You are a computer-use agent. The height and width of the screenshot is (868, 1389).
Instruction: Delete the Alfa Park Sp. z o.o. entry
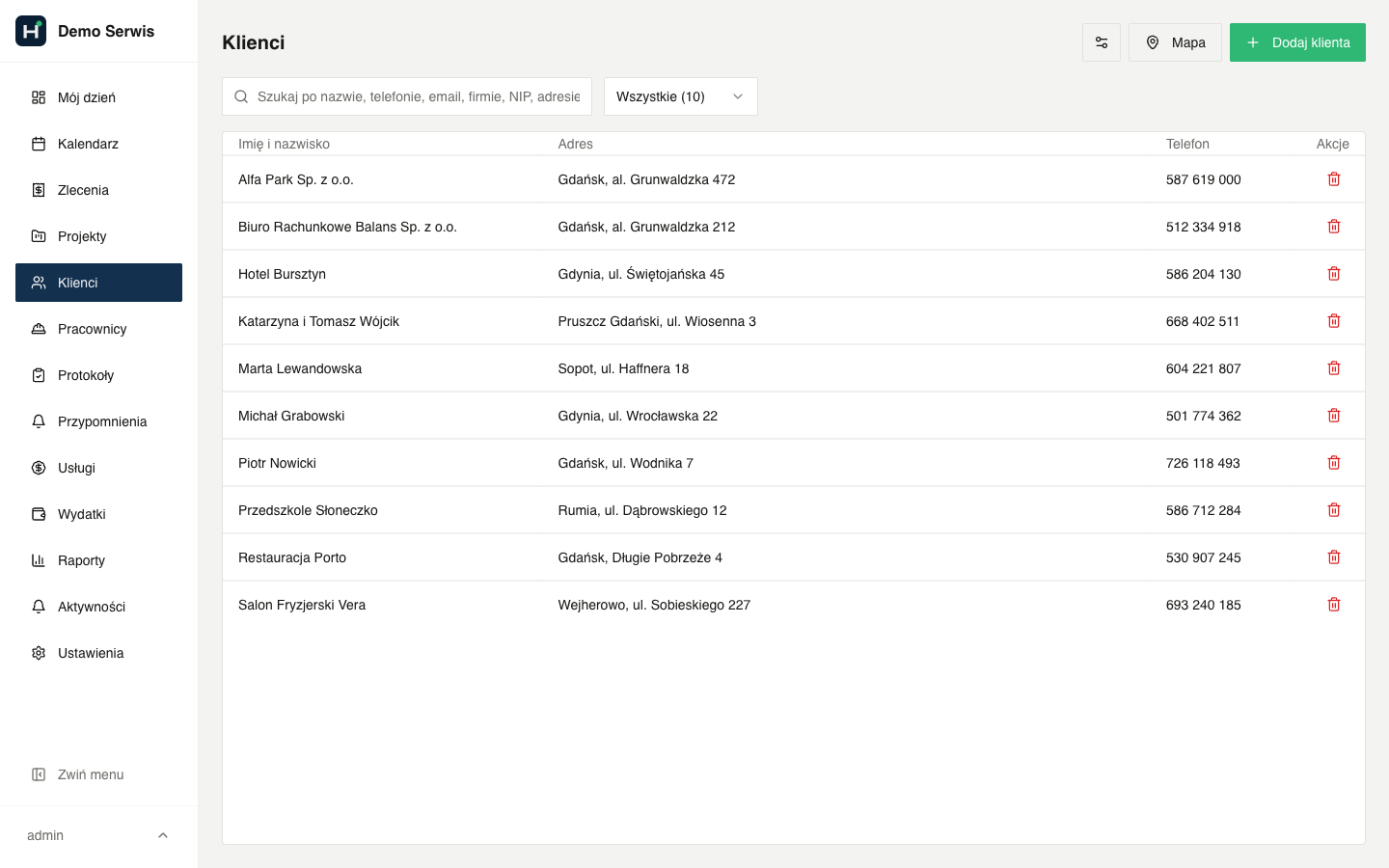[x=1334, y=179]
